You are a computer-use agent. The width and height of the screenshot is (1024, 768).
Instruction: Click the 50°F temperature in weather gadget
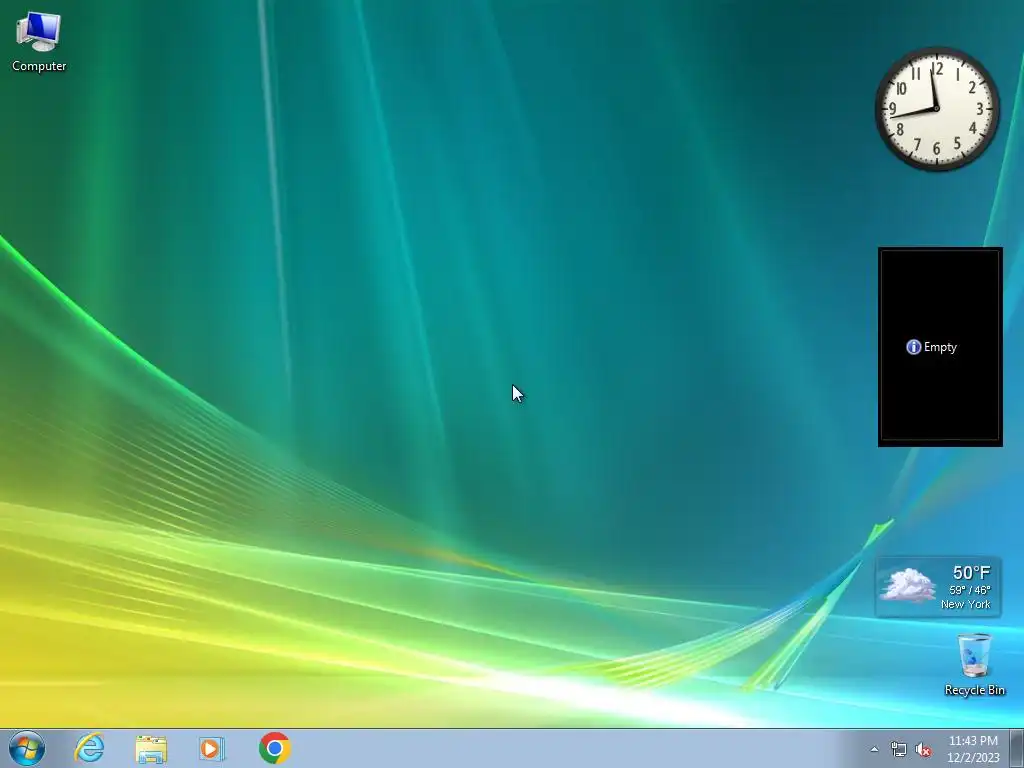[971, 573]
